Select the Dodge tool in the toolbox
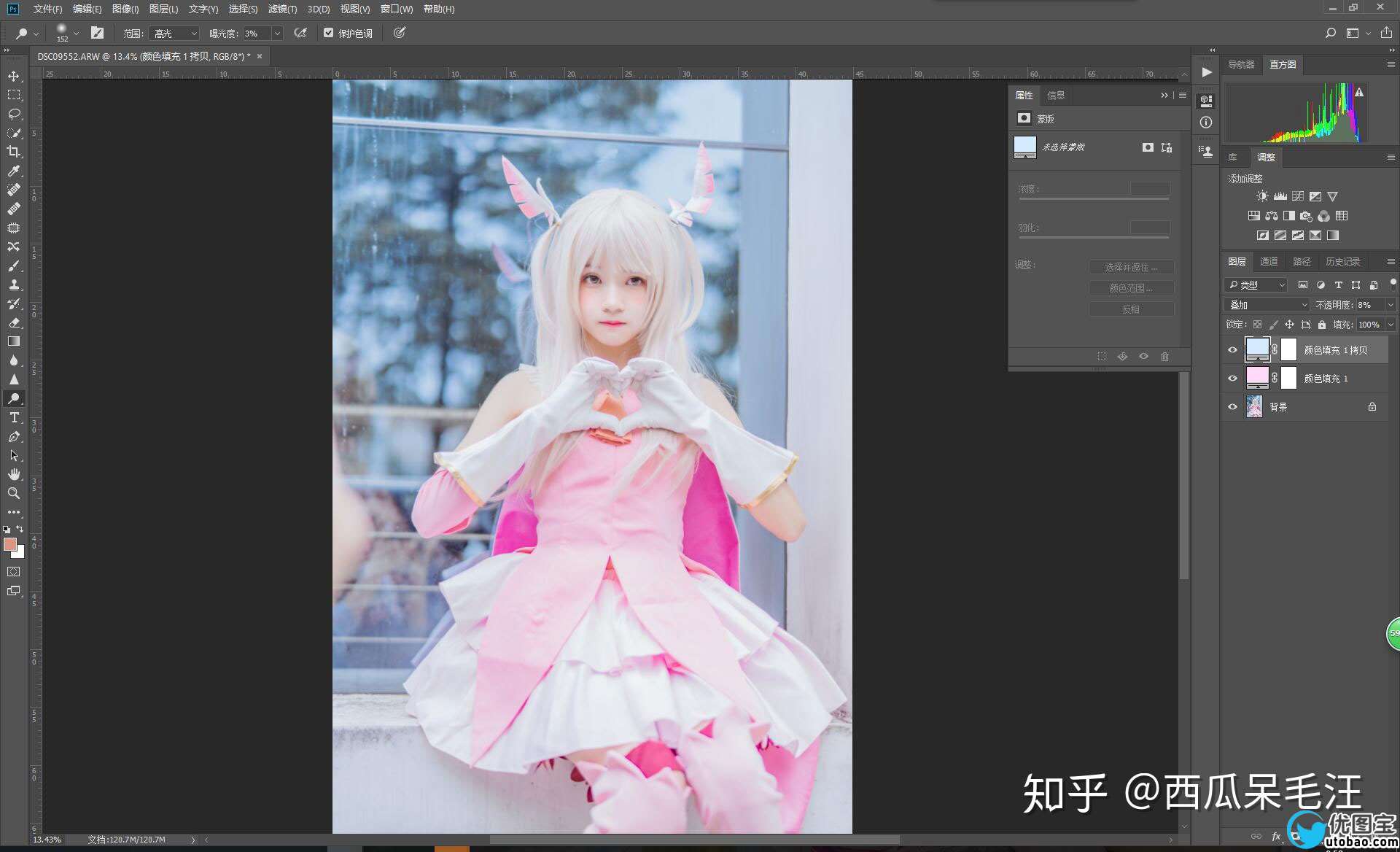The width and height of the screenshot is (1400, 852). pos(14,398)
